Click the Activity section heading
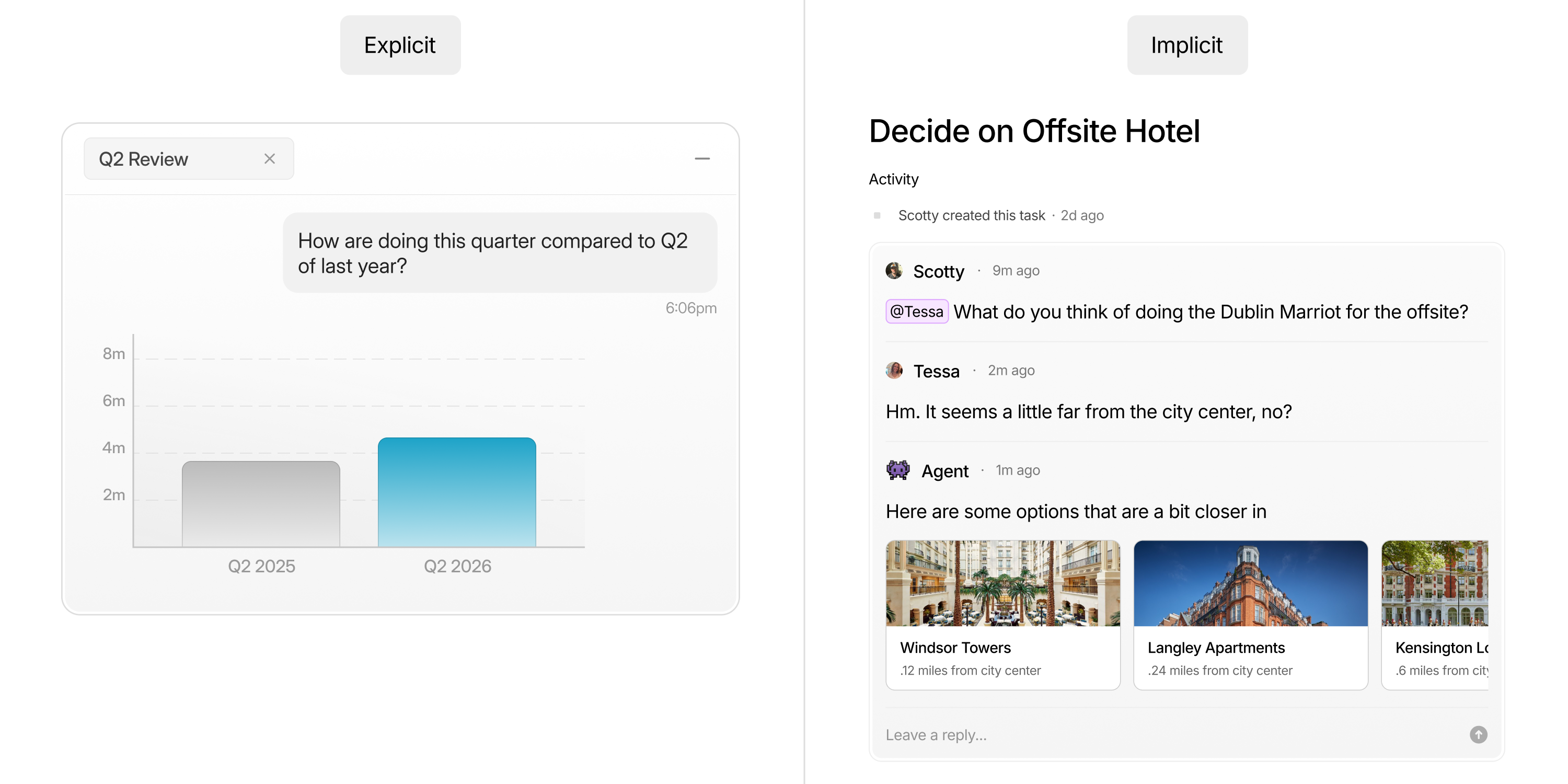 (893, 179)
